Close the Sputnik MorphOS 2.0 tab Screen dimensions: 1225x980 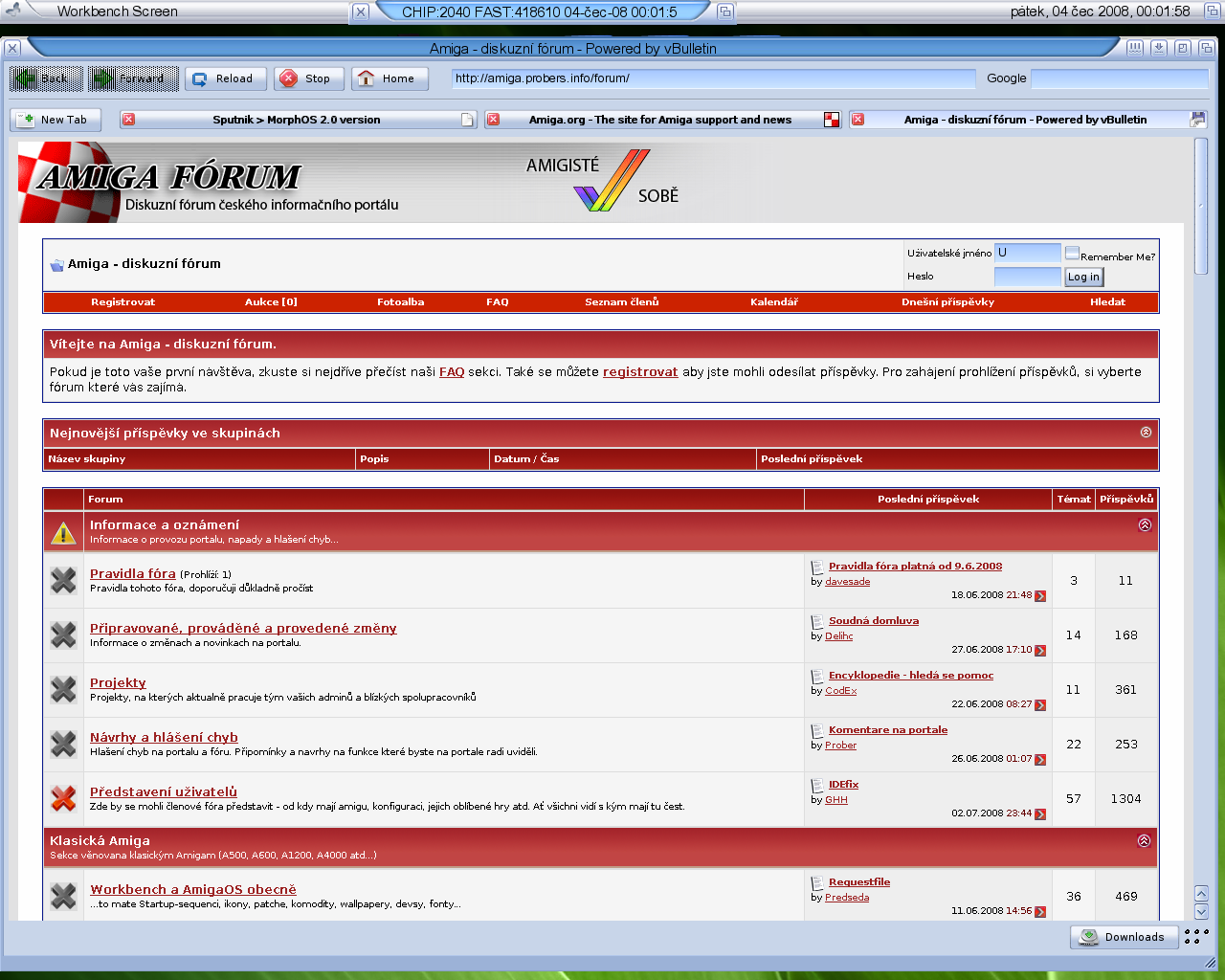[x=128, y=120]
